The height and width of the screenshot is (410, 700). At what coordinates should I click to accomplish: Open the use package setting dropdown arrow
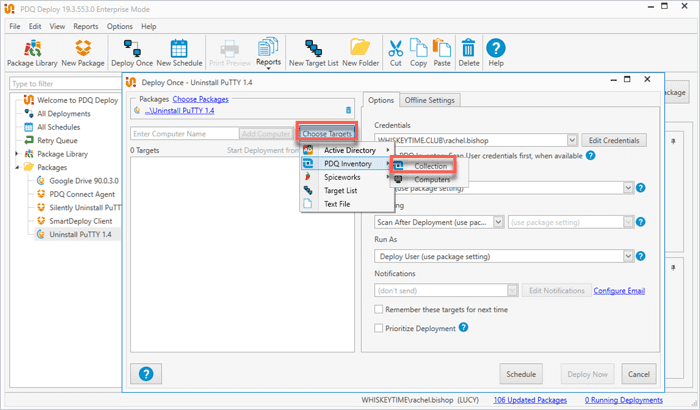pos(628,188)
